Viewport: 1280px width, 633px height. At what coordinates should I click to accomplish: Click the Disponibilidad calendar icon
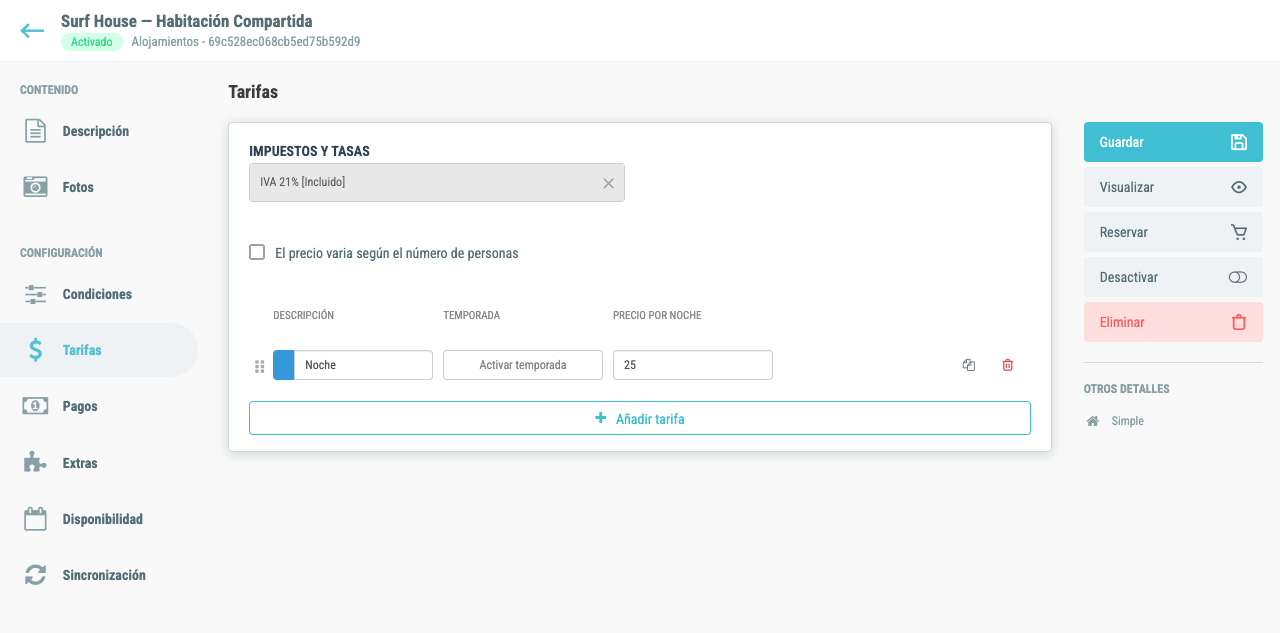click(x=35, y=518)
